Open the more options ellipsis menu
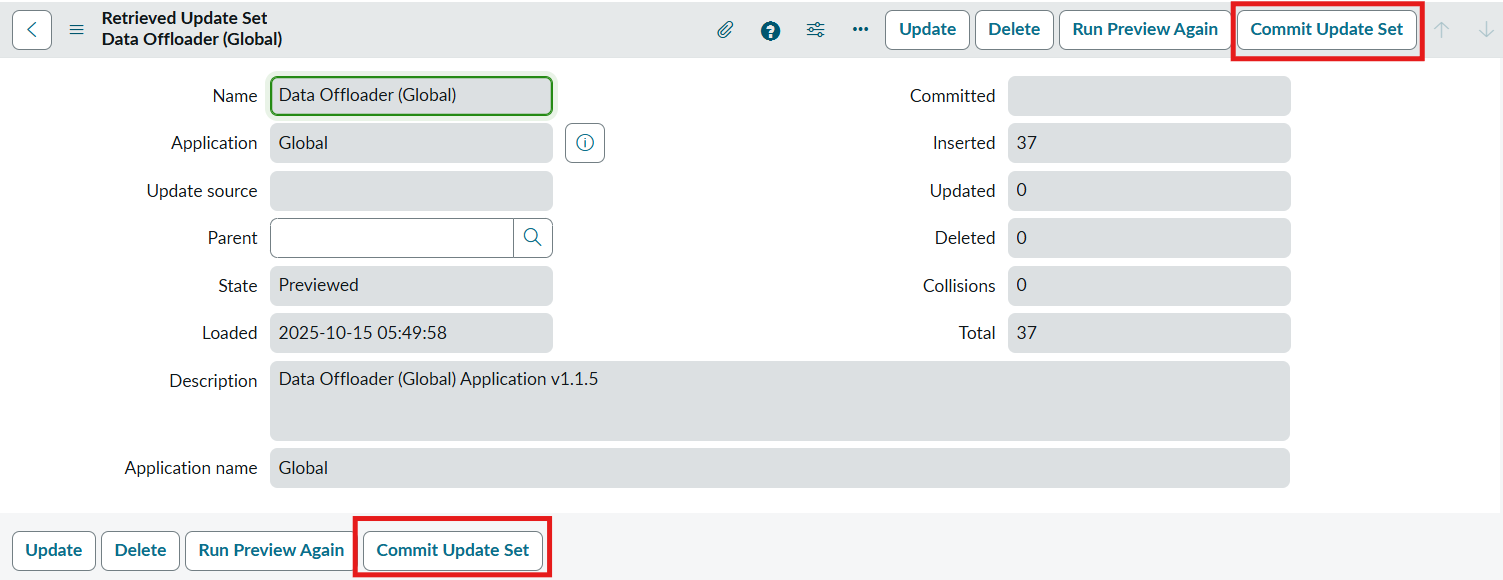The height and width of the screenshot is (580, 1503). pyautogui.click(x=860, y=30)
